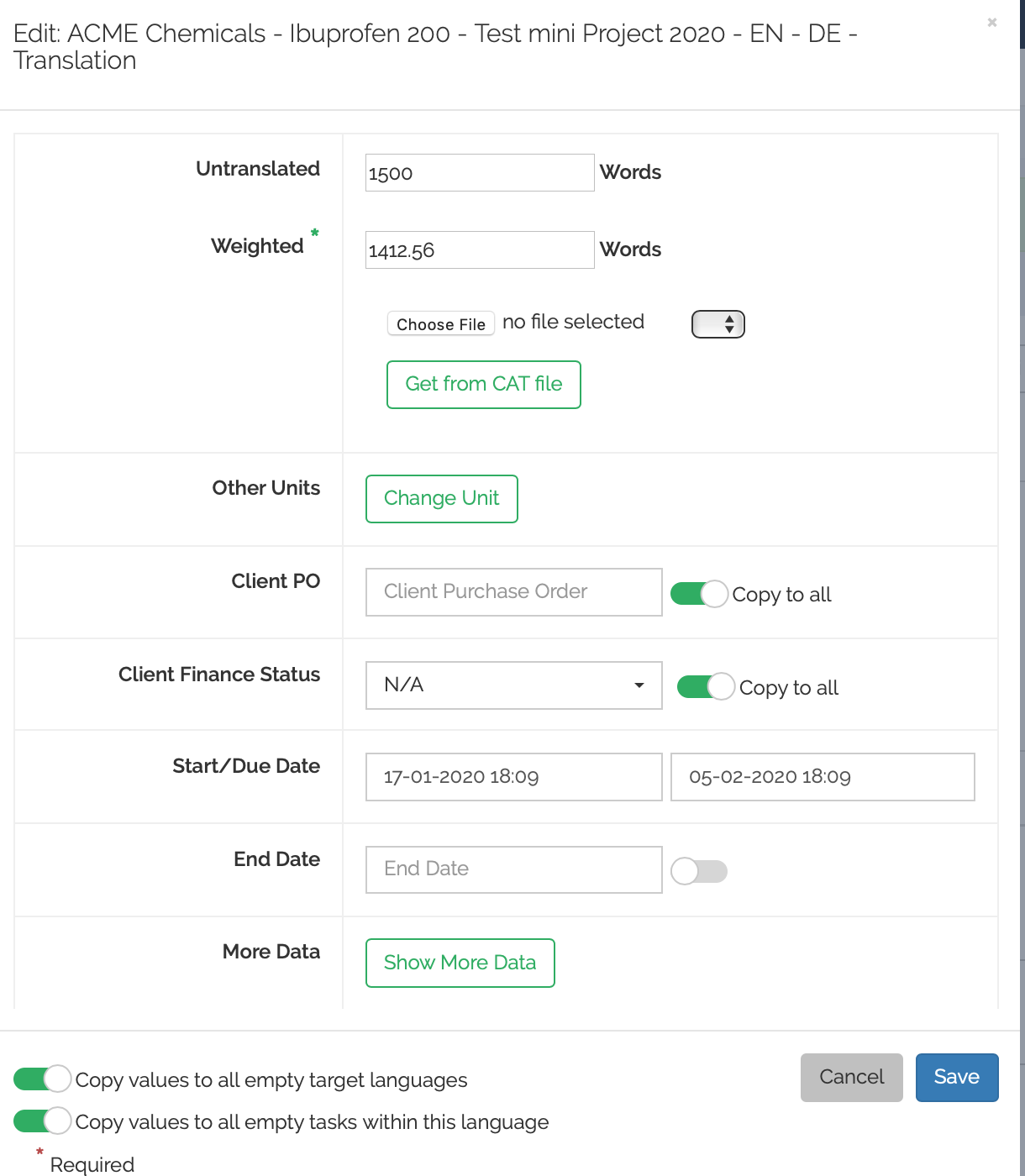Viewport: 1025px width, 1176px height.
Task: Click the start date field 17-01-2020 18:09
Action: pyautogui.click(x=514, y=777)
